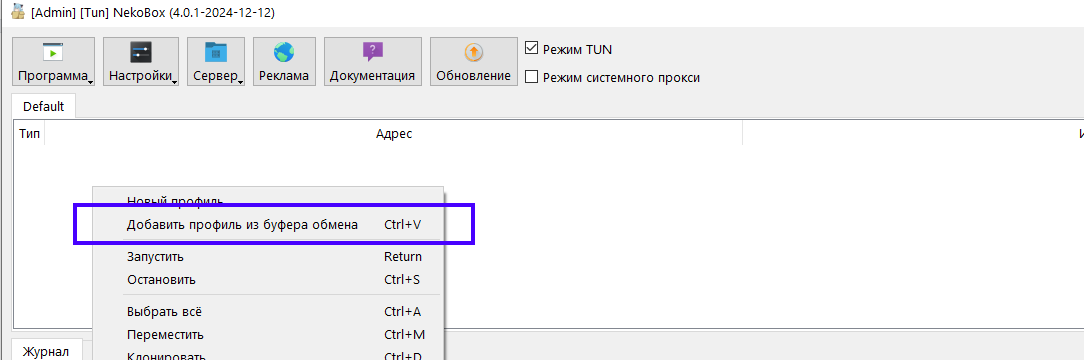Image resolution: width=1084 pixels, height=360 pixels.
Task: Choose Переместить in the context menu
Action: [268, 335]
